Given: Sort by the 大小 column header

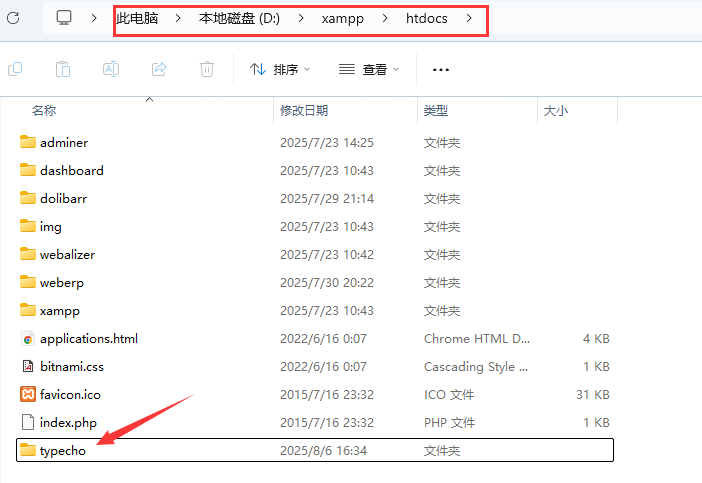Looking at the screenshot, I should tap(556, 110).
